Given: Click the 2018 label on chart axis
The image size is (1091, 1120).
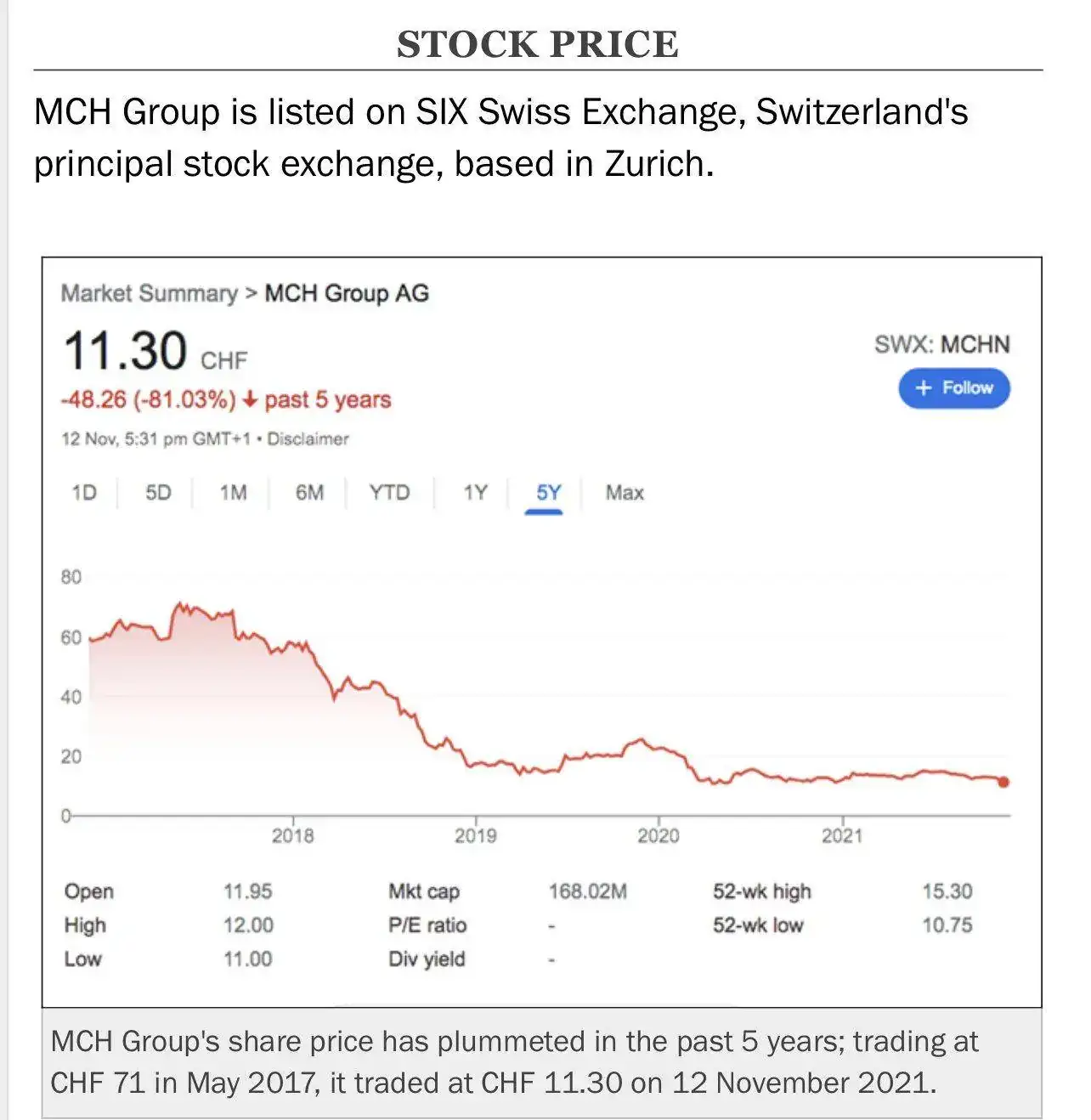Looking at the screenshot, I should point(292,836).
